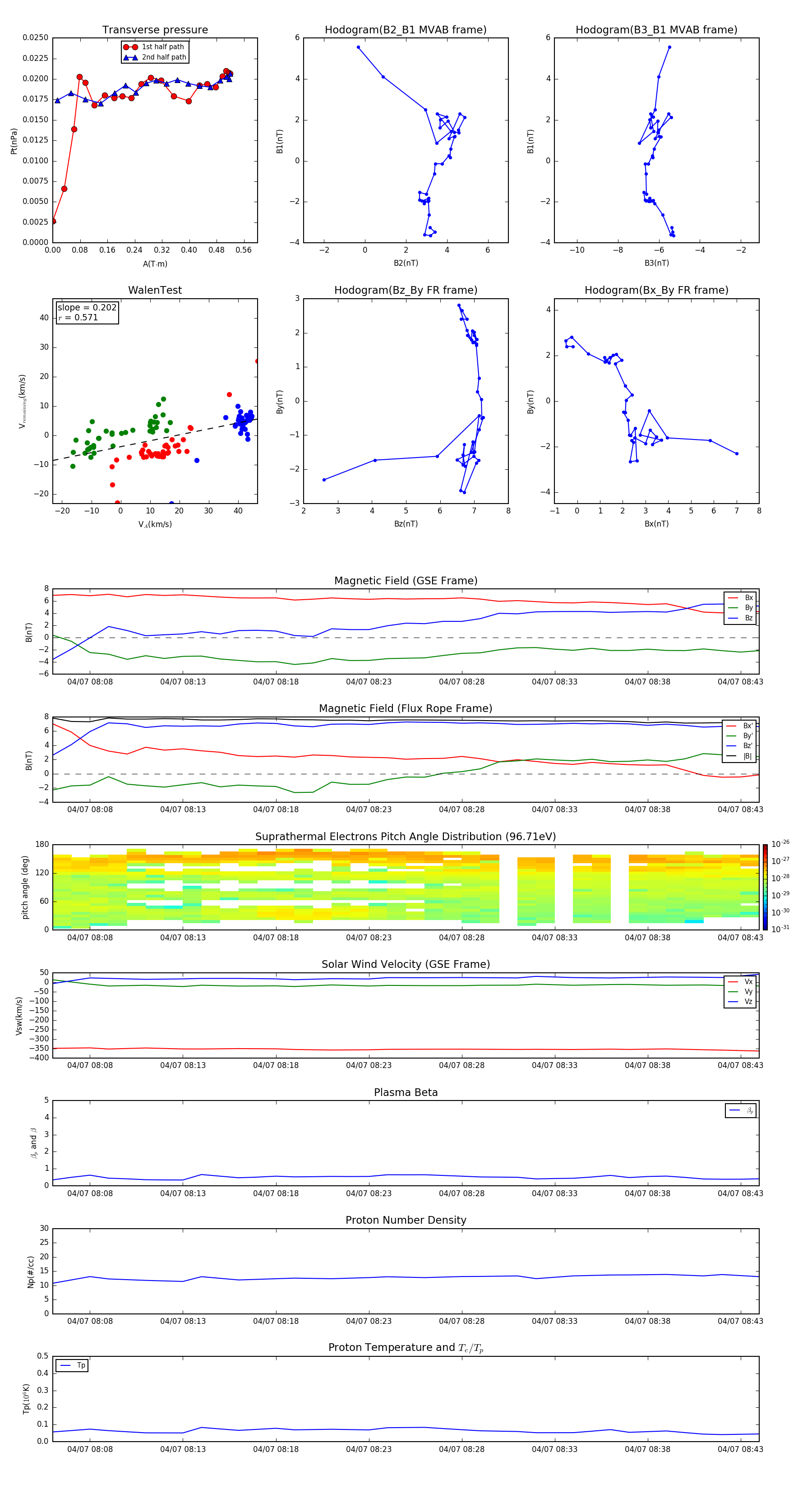Click 'Bz' in GSE magnetic field legend

[740, 618]
